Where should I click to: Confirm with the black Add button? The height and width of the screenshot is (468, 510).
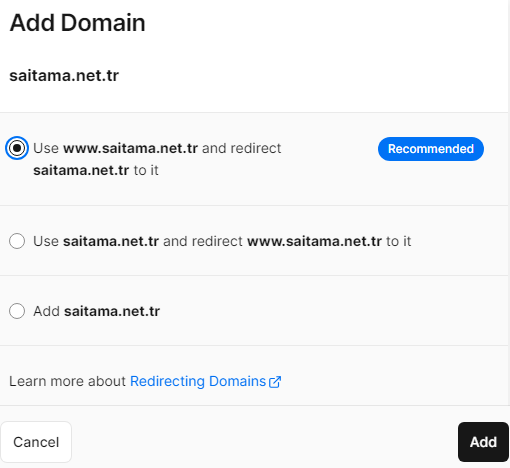point(483,442)
